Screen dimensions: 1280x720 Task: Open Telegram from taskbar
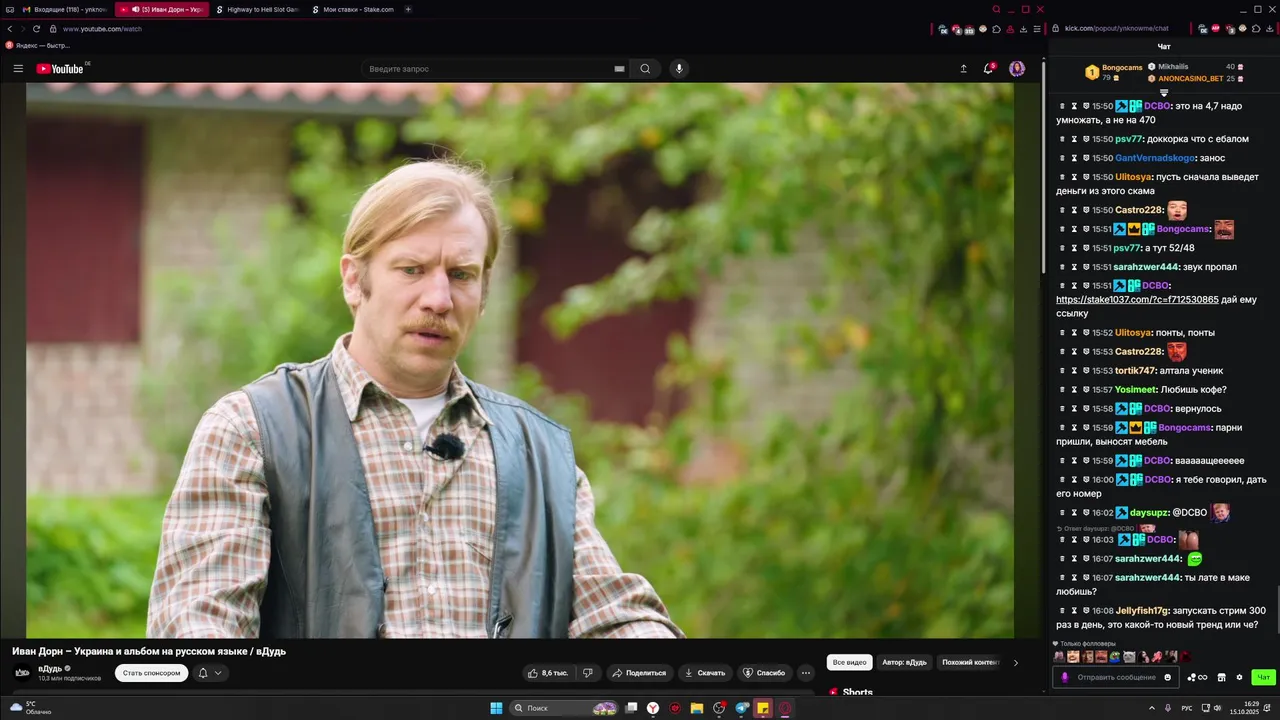coord(741,708)
